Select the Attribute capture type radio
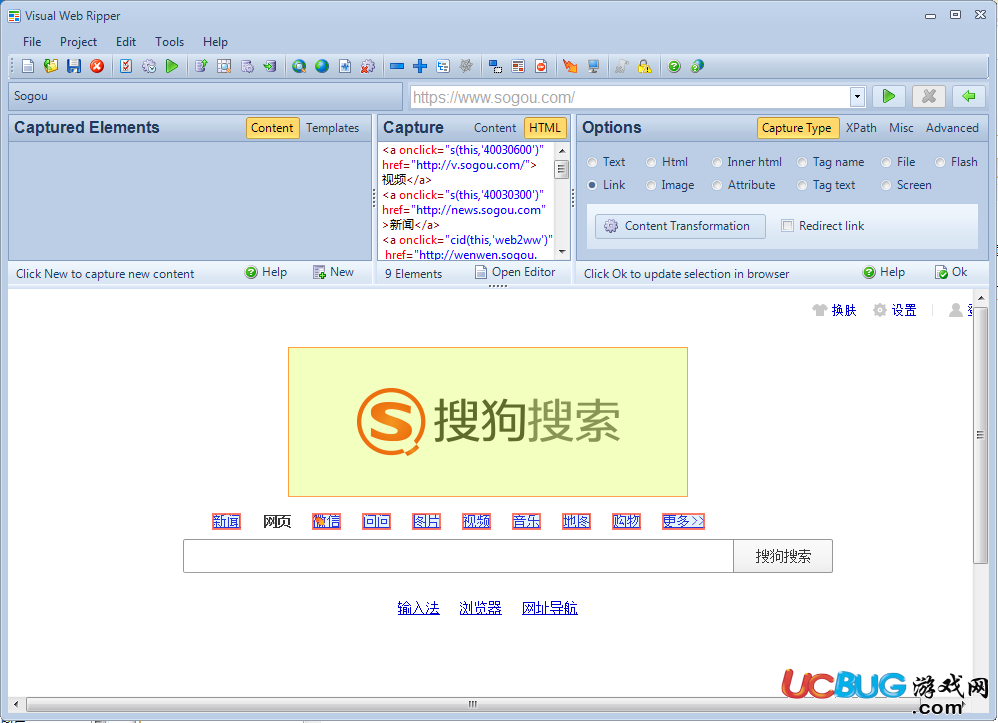Viewport: 998px width, 723px height. coord(717,185)
